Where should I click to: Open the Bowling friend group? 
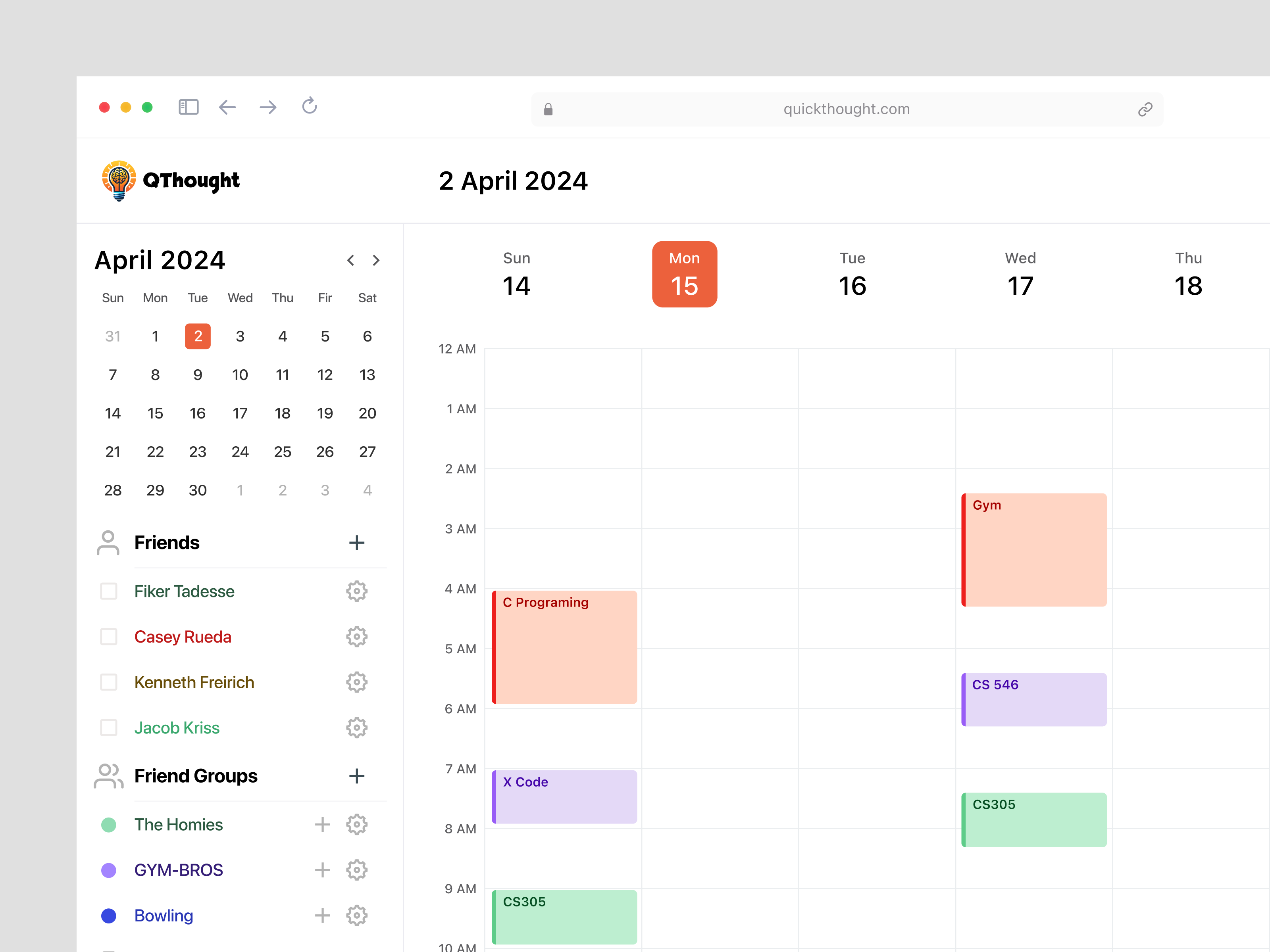(164, 915)
